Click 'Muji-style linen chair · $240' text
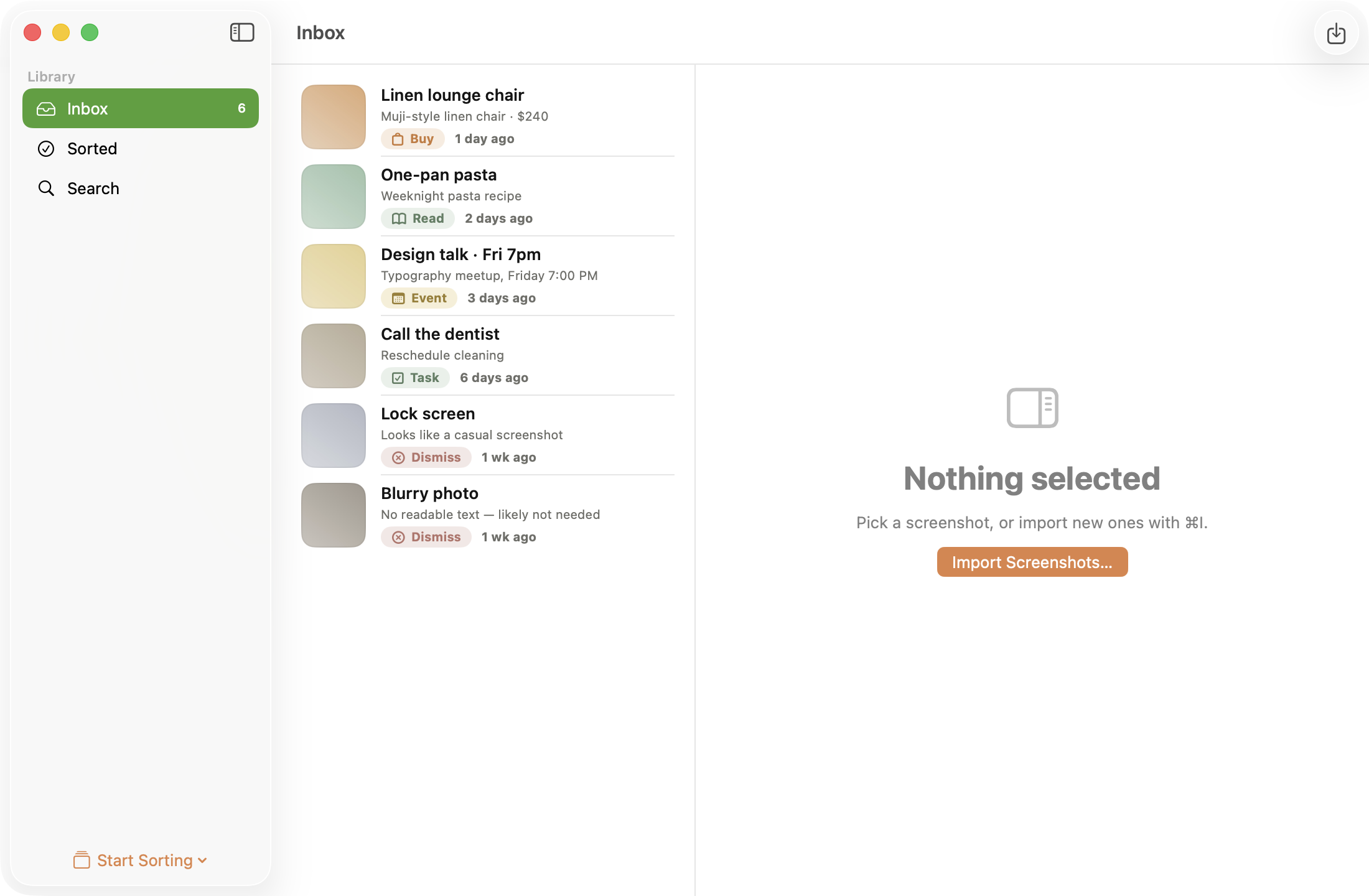This screenshot has width=1369, height=896. 464,116
